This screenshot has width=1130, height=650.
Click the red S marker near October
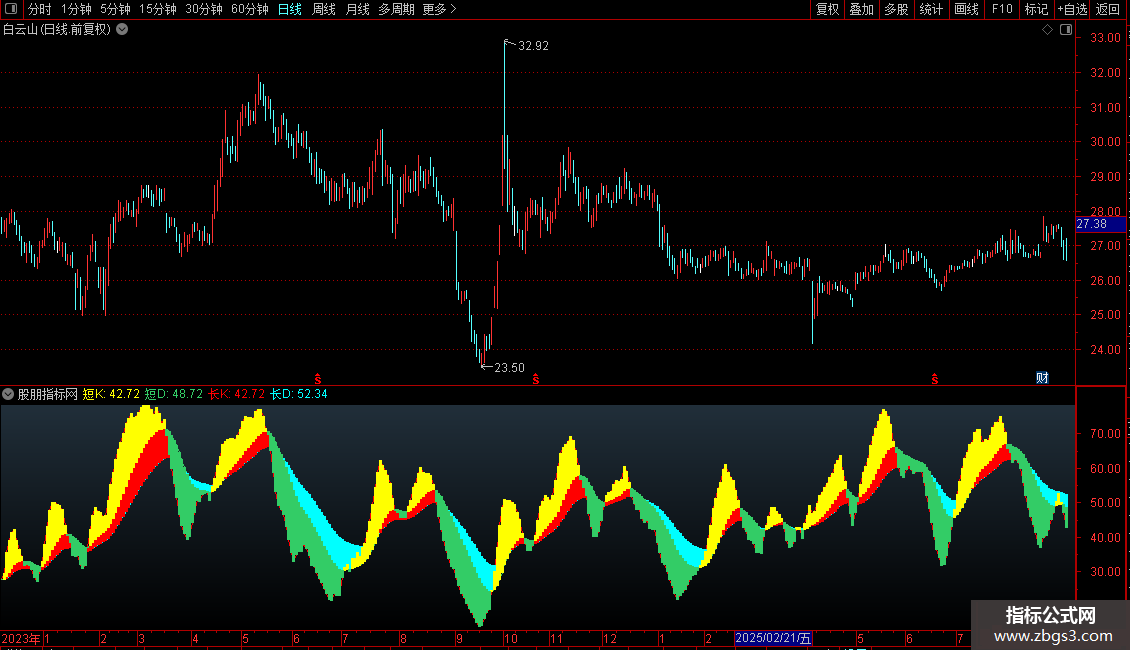(x=535, y=379)
